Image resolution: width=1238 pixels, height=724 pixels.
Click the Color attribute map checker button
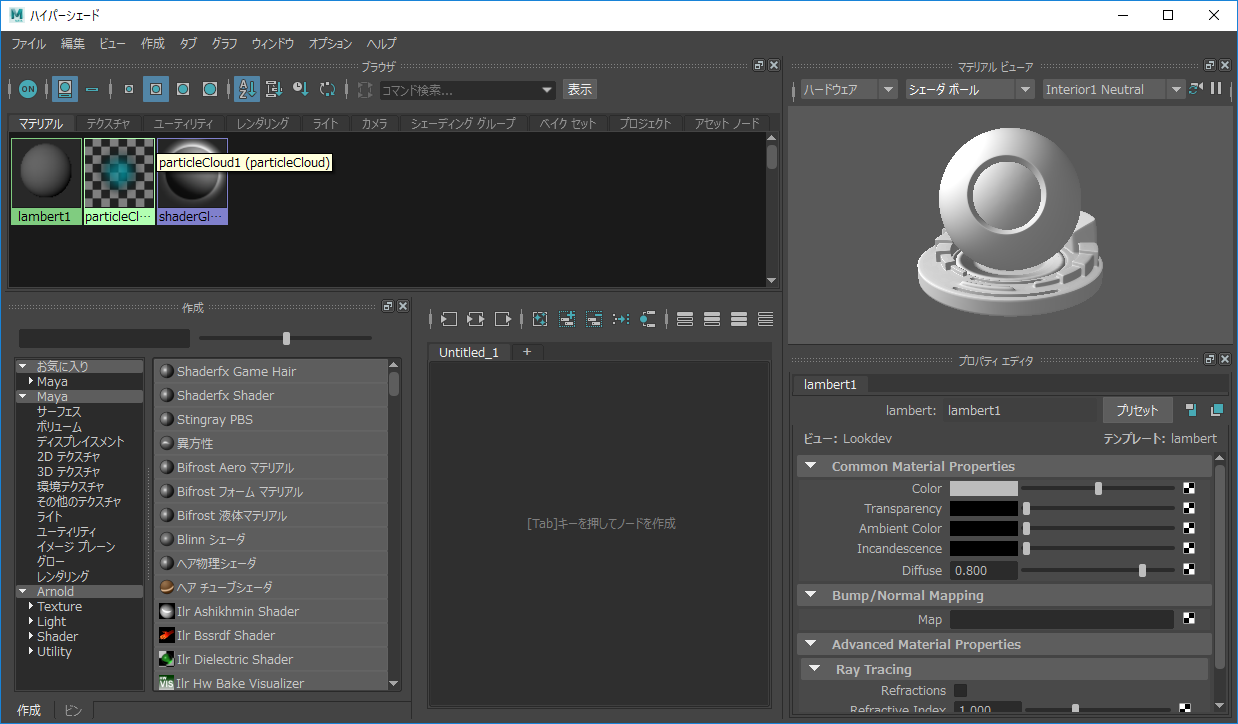1189,489
